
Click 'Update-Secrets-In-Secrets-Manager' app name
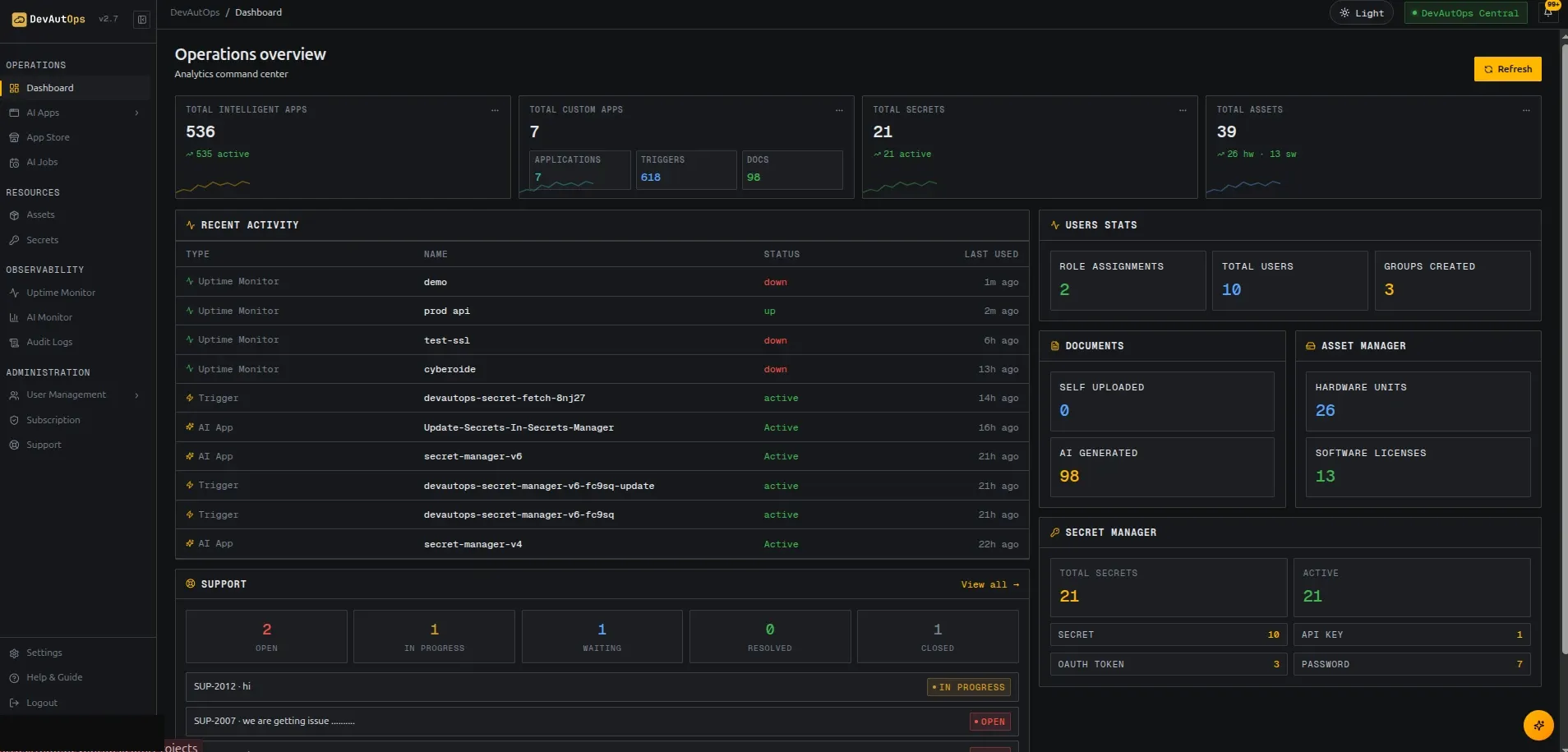[519, 427]
